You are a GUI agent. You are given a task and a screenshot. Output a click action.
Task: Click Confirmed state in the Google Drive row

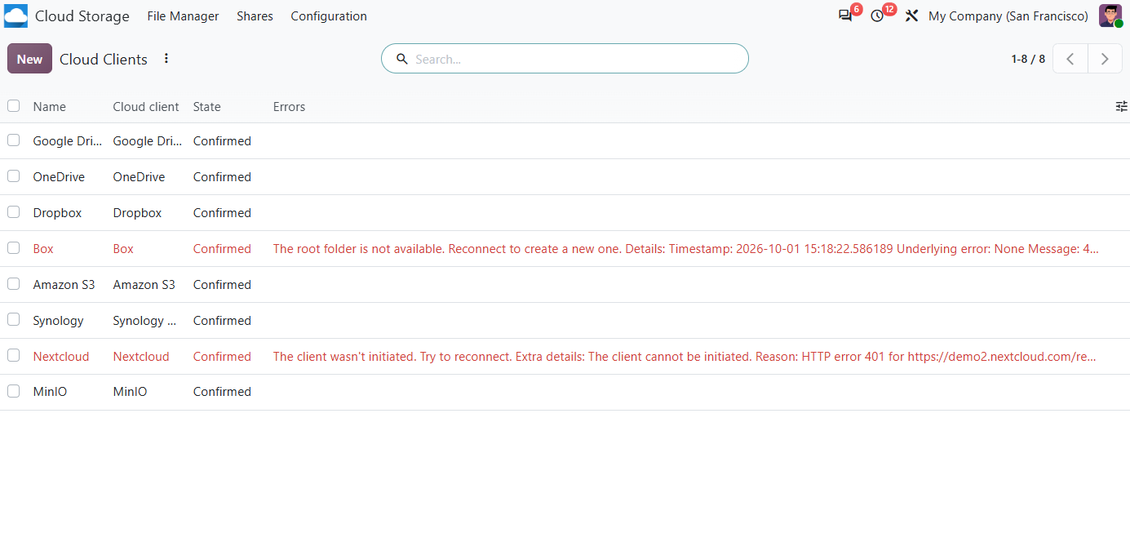tap(222, 141)
